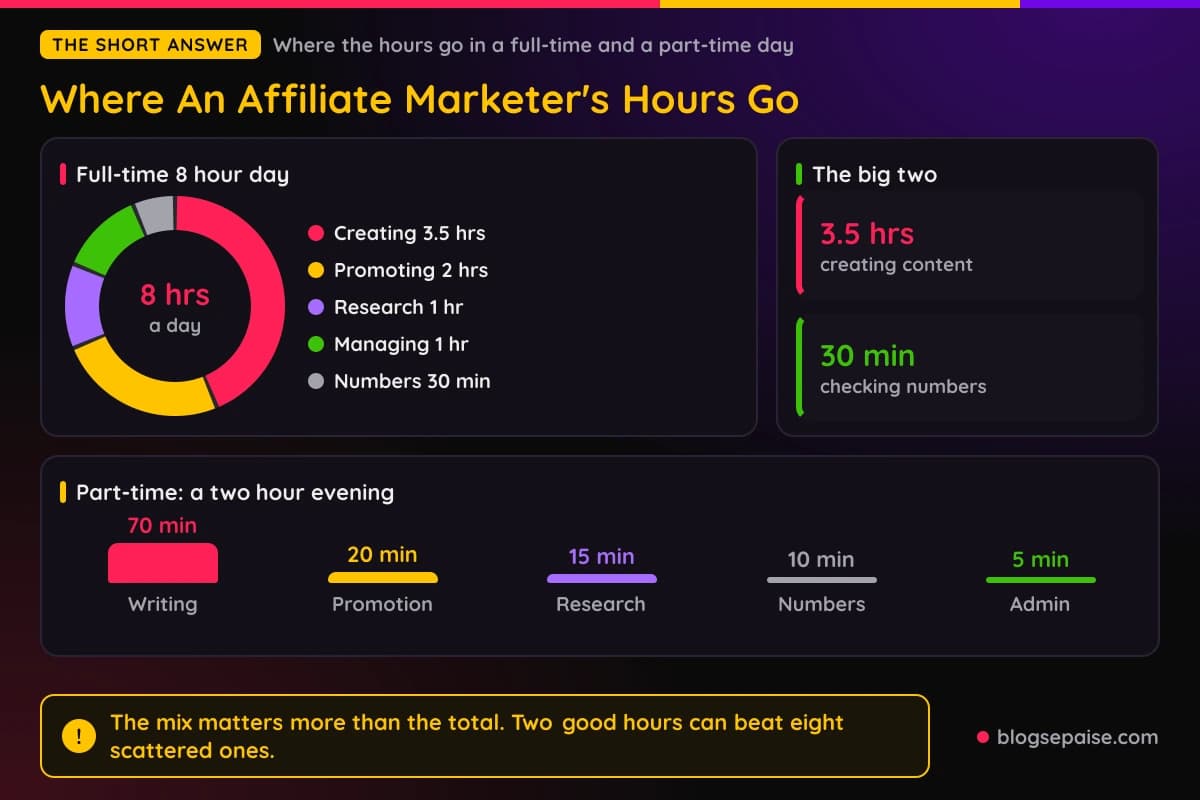Click the red 70 min Writing bar
The width and height of the screenshot is (1200, 800).
pos(163,563)
